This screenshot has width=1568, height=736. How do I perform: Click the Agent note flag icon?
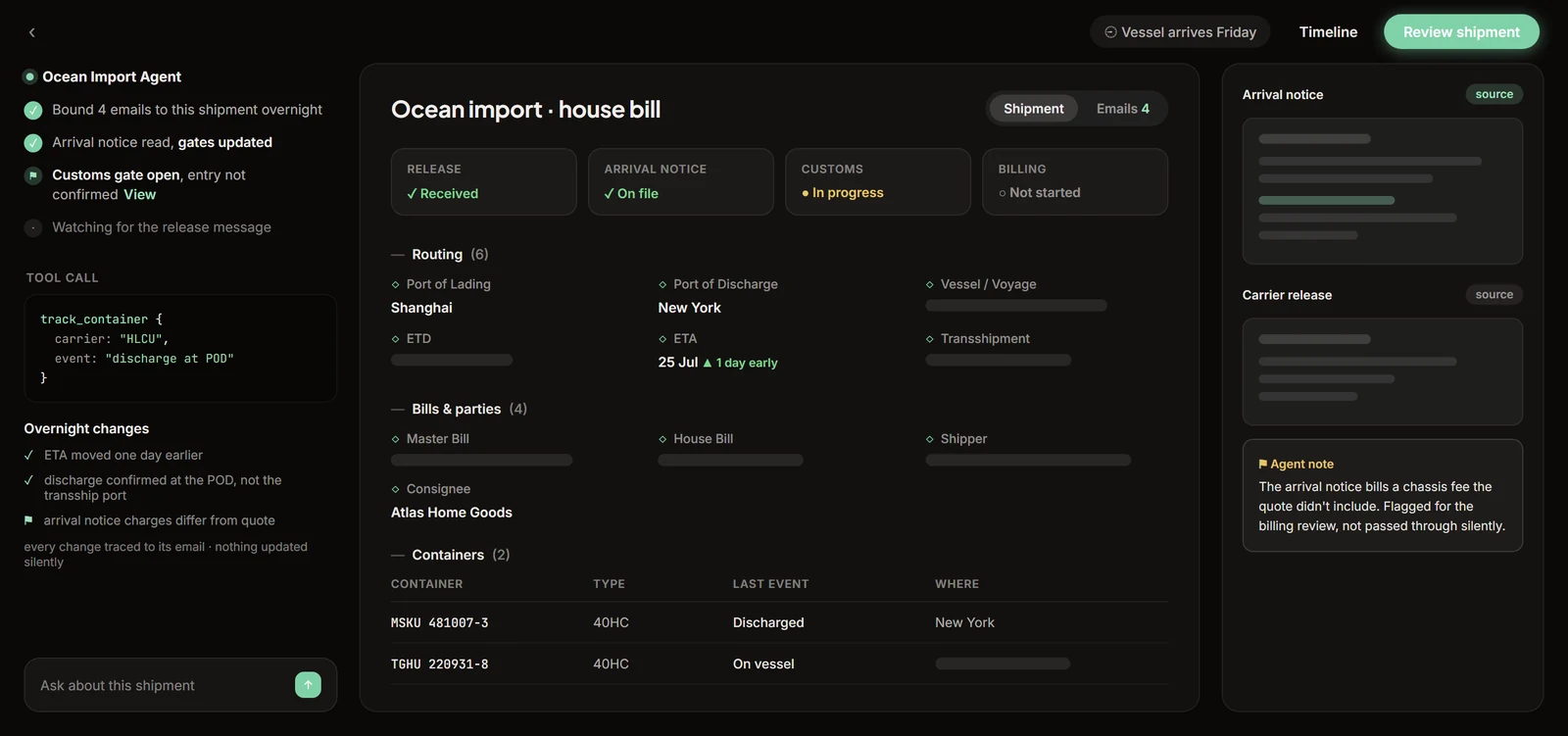[1263, 465]
